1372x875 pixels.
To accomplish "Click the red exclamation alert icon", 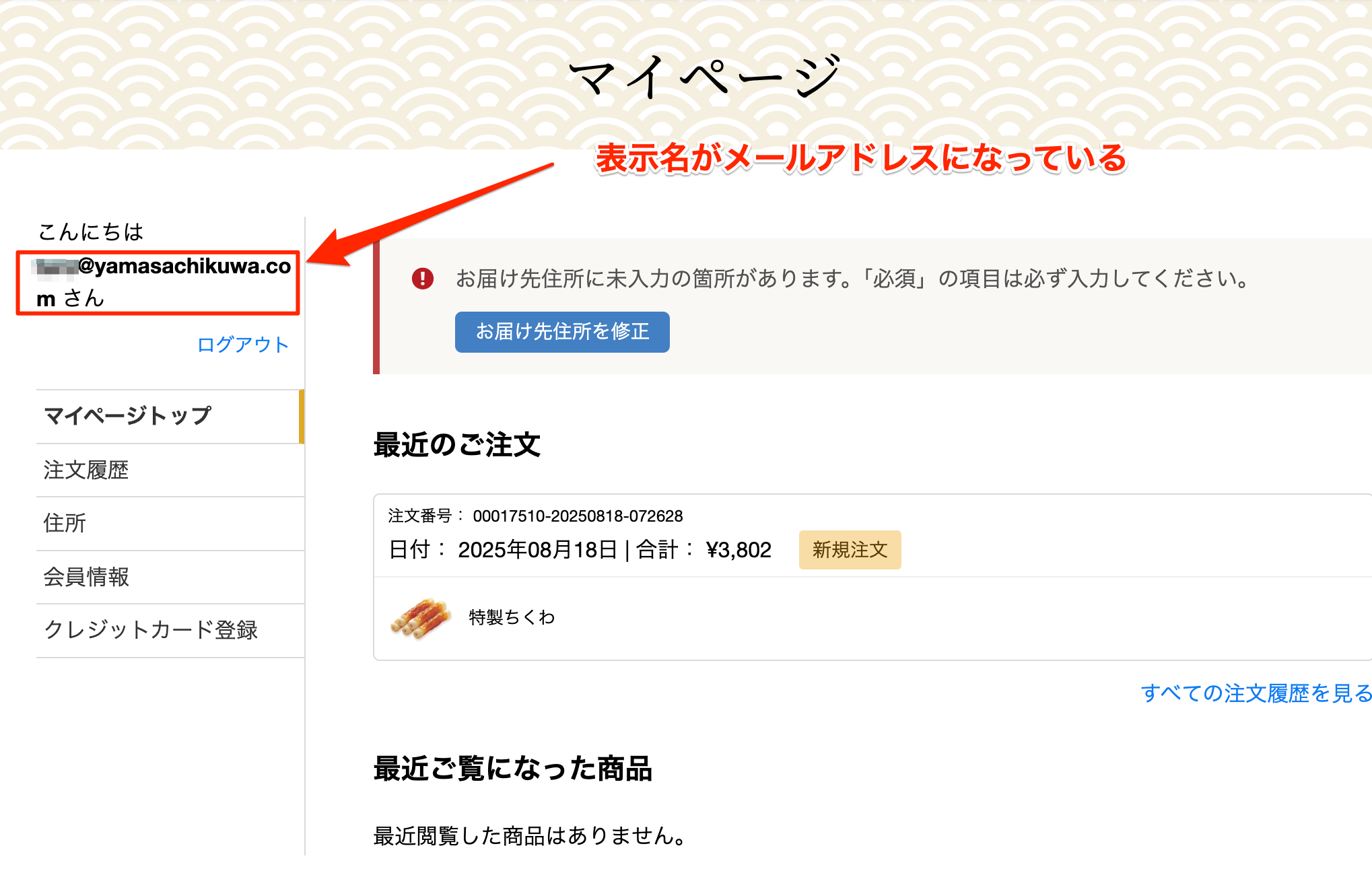I will [x=423, y=278].
